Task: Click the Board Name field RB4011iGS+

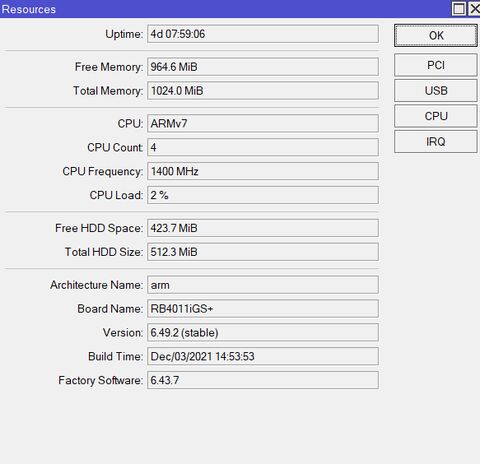Action: click(x=263, y=309)
